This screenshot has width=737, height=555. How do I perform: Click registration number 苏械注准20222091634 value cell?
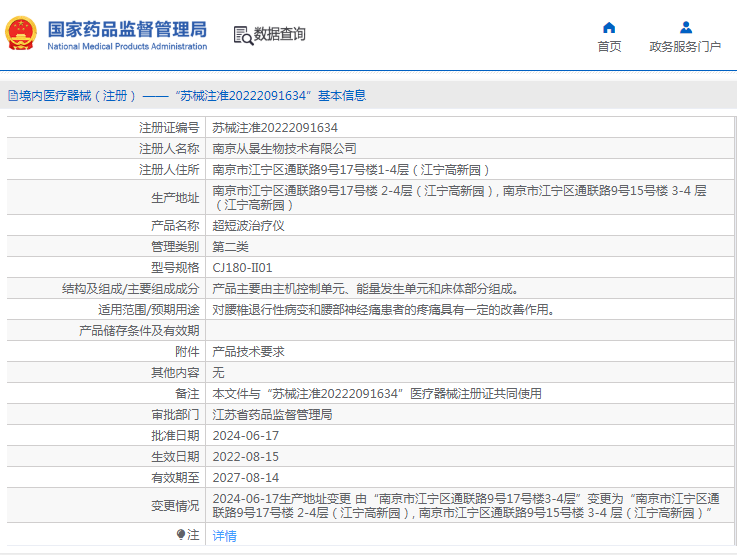click(x=275, y=128)
